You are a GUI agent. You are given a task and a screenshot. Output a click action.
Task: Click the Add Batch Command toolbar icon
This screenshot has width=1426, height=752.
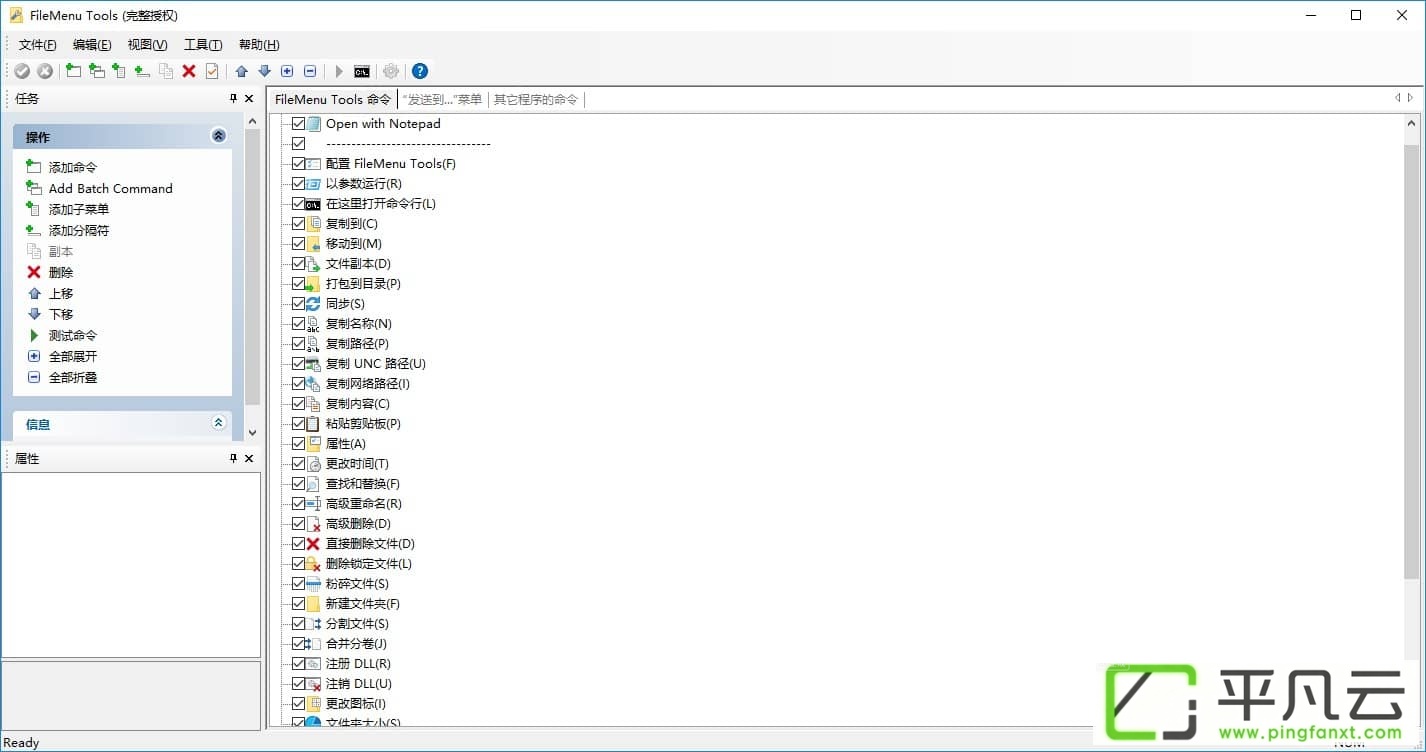tap(97, 71)
